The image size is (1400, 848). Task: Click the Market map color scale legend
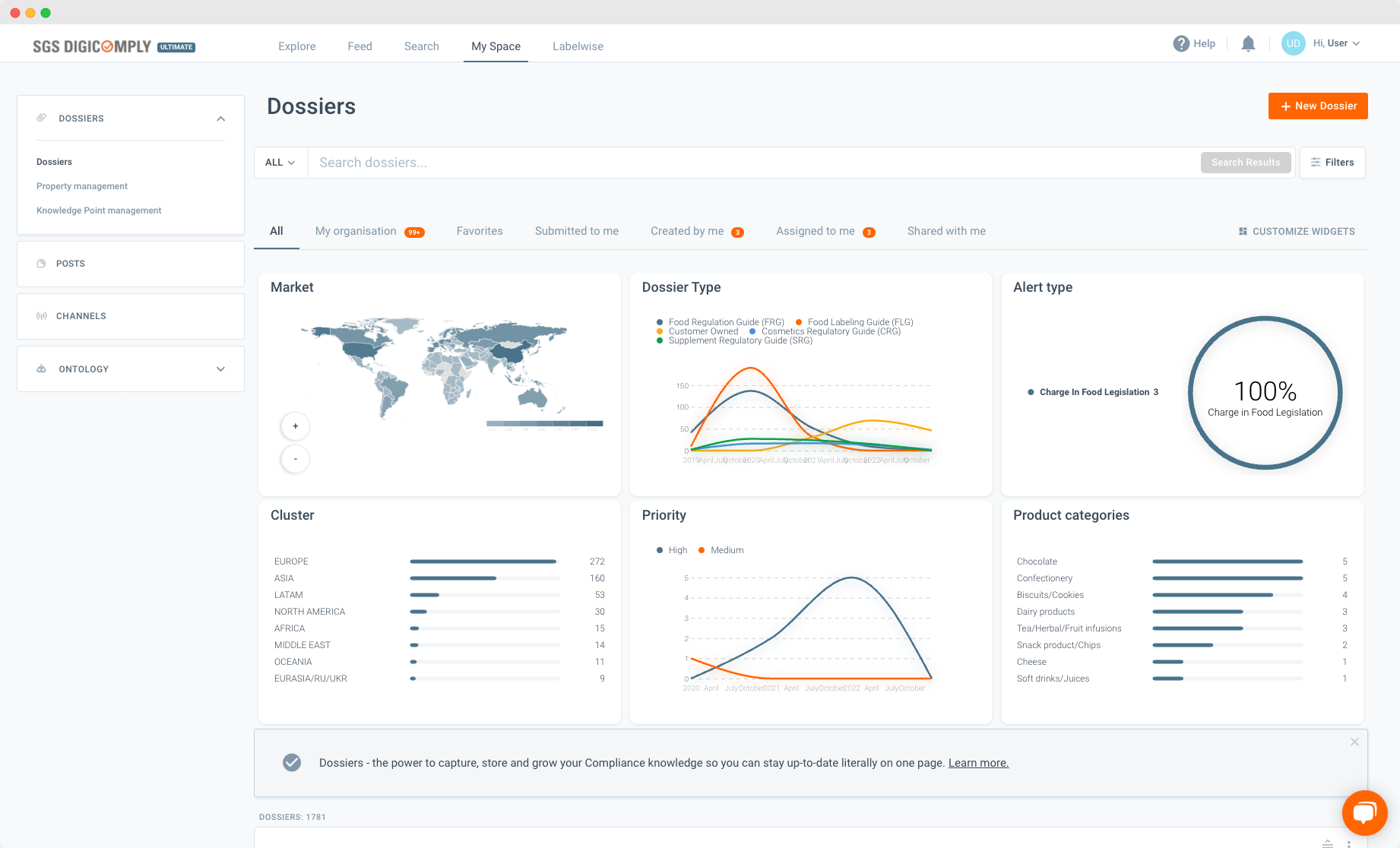click(x=544, y=424)
